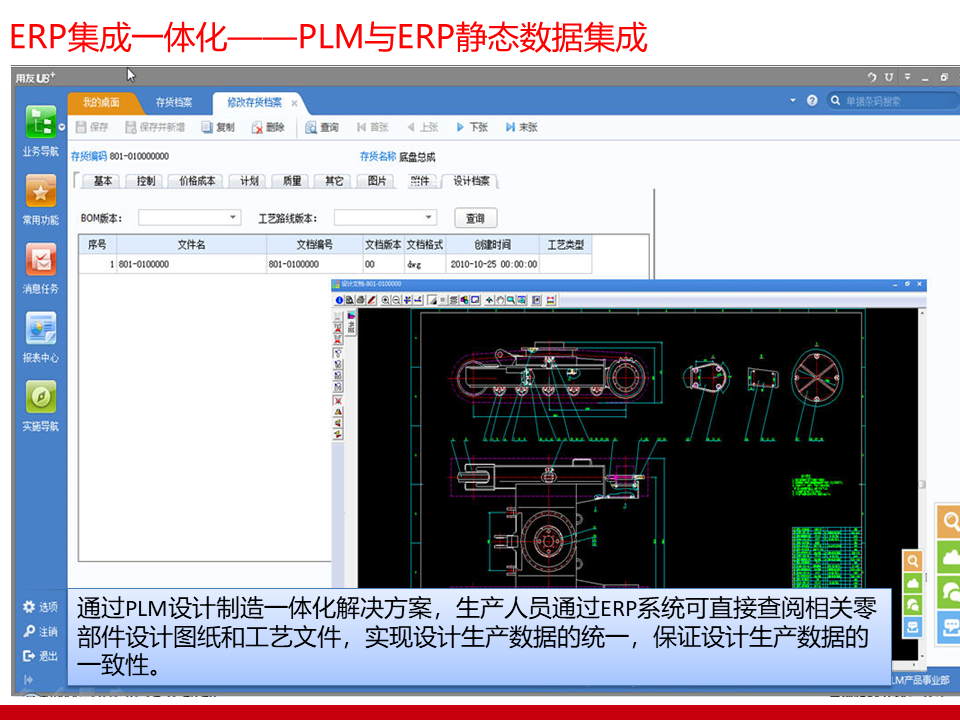Click the blue info icon in drawing viewer

pos(339,300)
